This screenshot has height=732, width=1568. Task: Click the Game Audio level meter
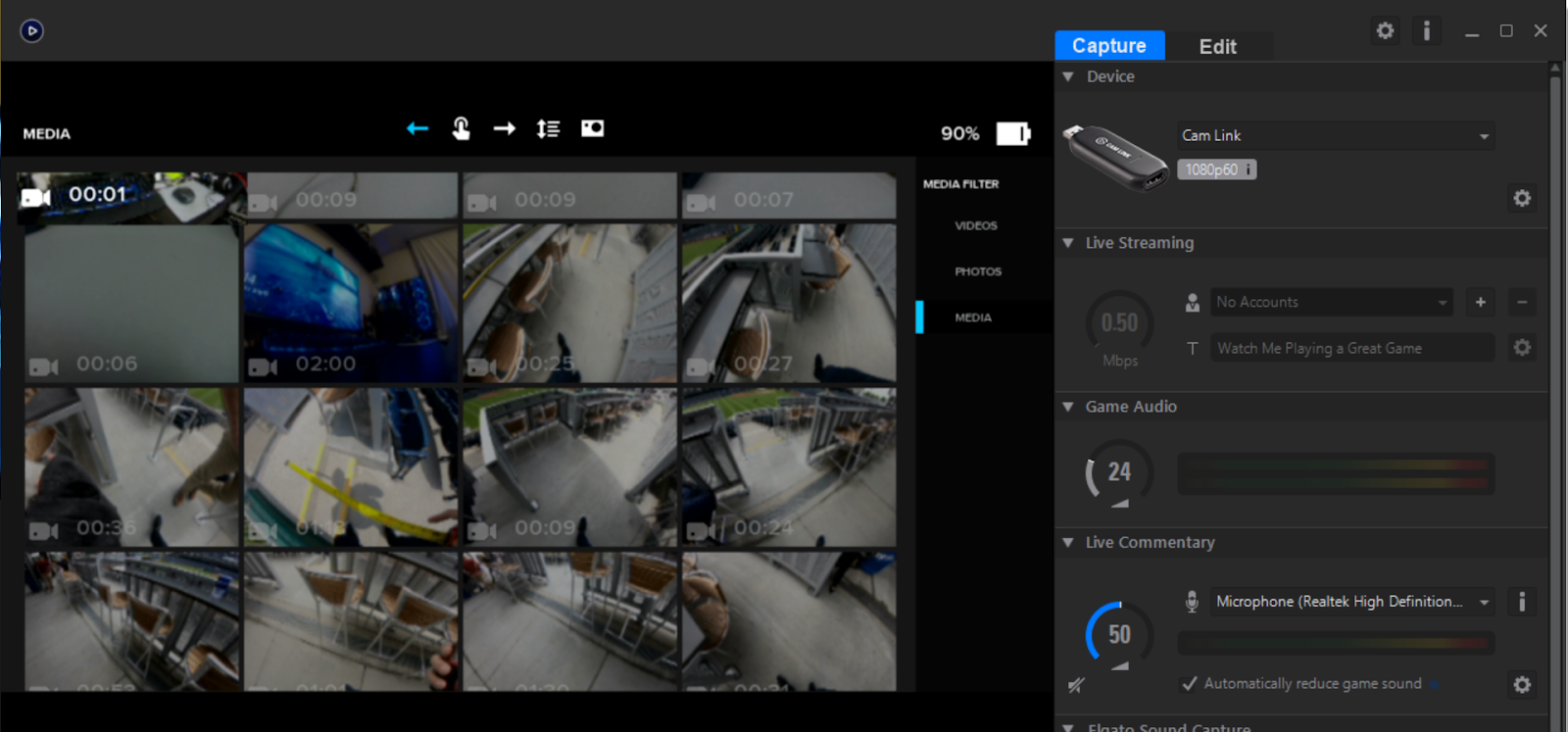[1336, 473]
